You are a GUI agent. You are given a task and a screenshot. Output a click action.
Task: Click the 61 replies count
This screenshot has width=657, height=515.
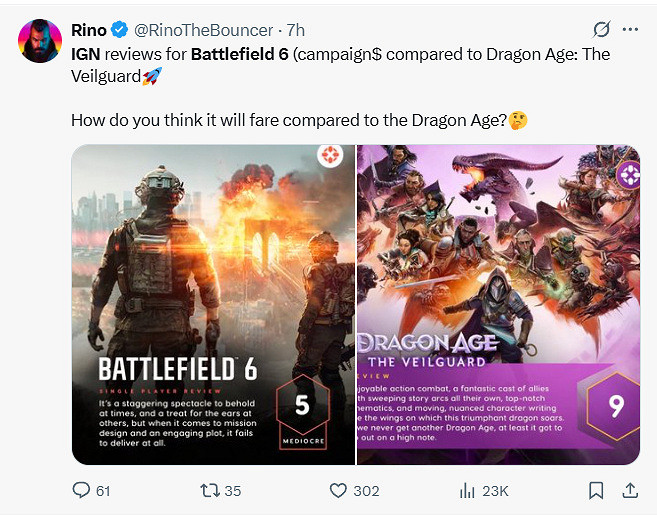103,490
